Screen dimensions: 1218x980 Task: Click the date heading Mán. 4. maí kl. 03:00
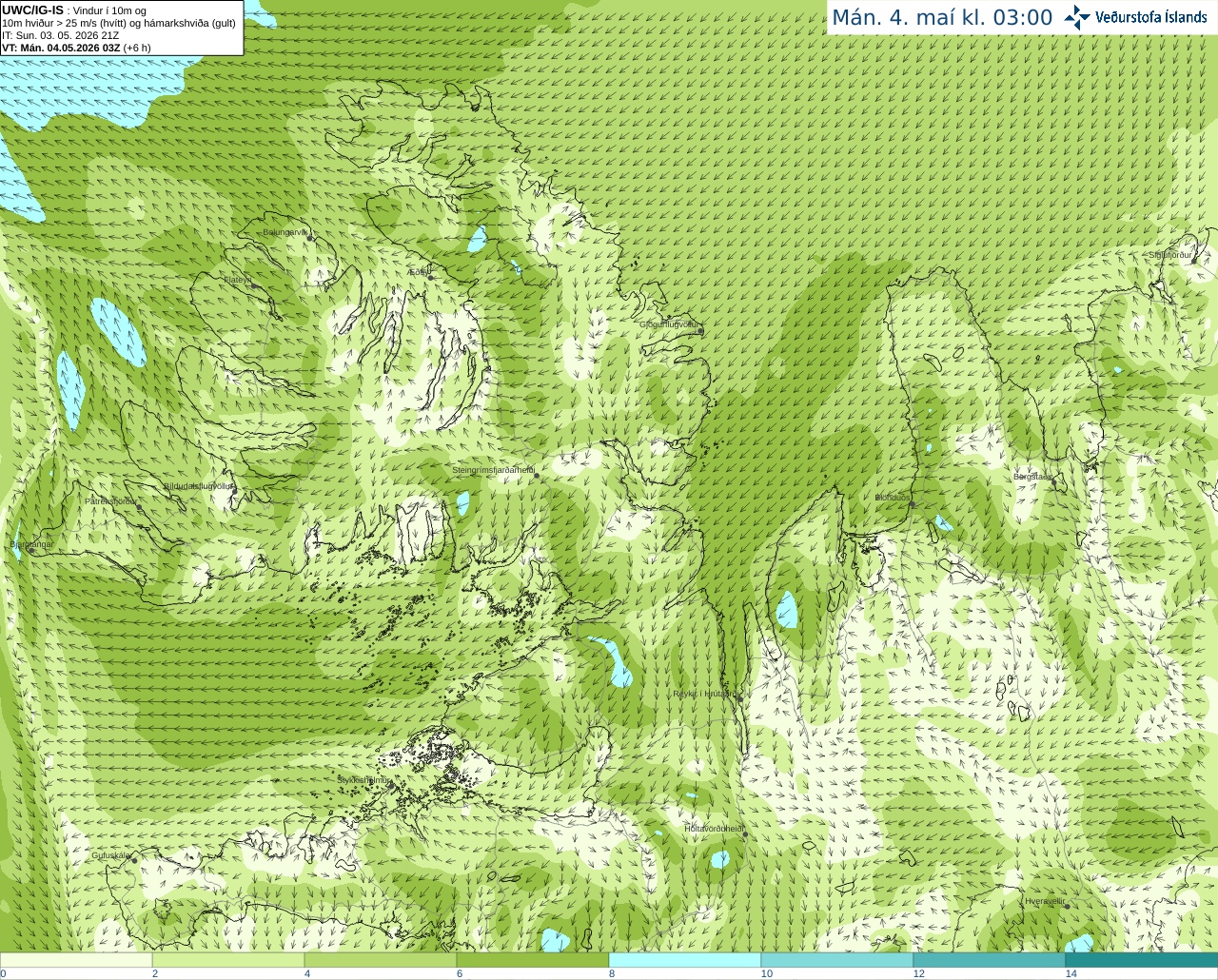(942, 17)
